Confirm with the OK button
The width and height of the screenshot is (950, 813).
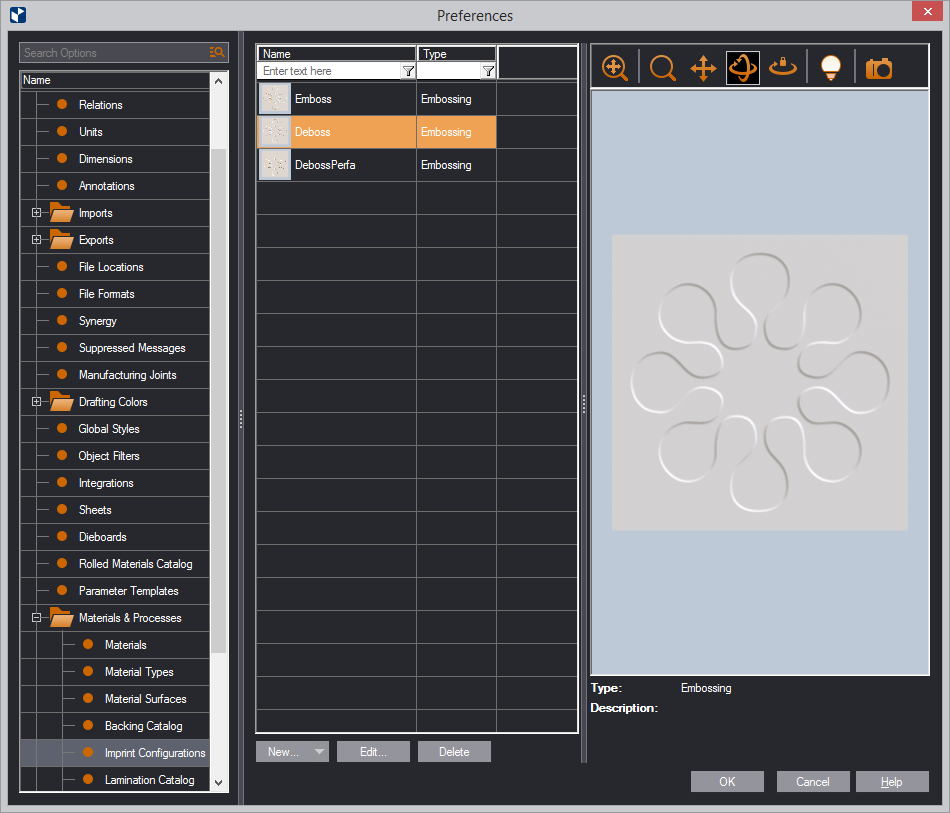(727, 781)
